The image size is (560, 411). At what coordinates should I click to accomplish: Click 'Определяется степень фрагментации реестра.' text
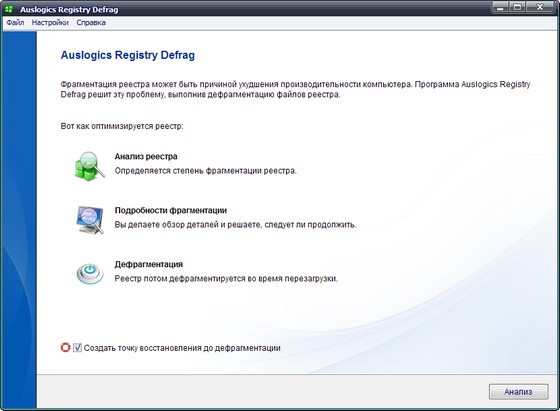coord(205,171)
